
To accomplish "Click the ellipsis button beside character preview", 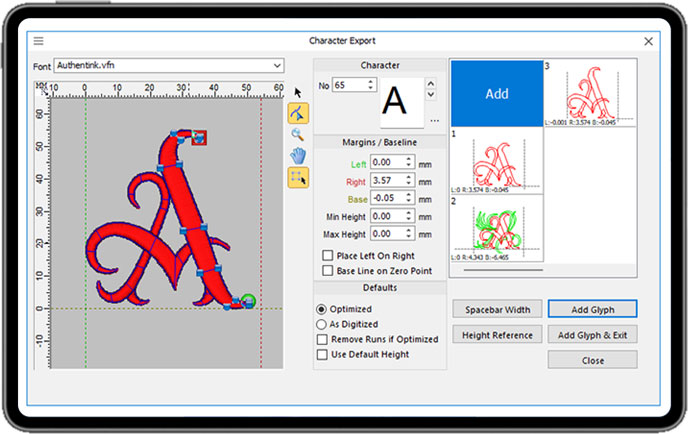I will pos(434,121).
